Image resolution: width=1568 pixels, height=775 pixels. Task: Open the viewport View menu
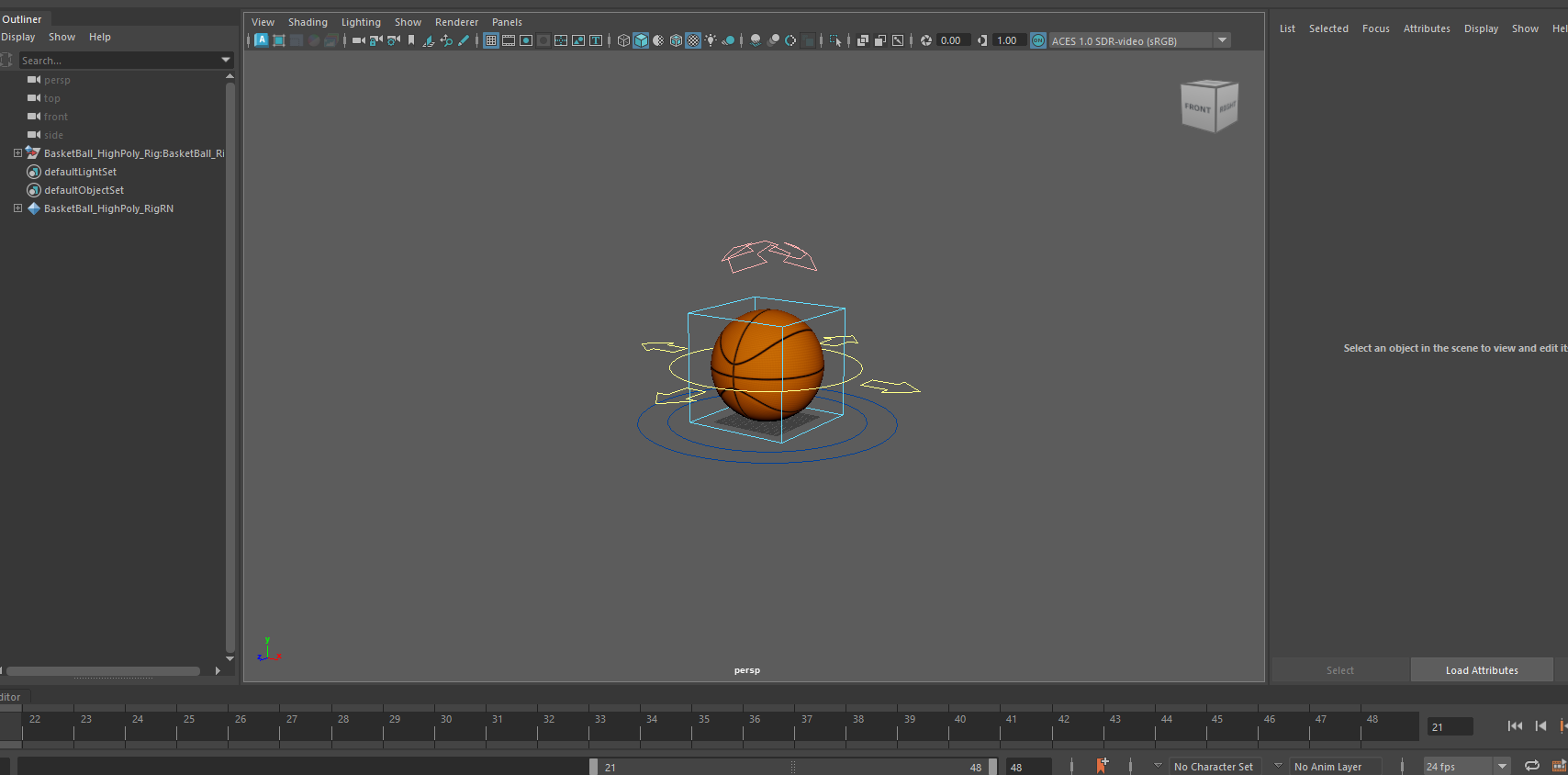click(263, 22)
